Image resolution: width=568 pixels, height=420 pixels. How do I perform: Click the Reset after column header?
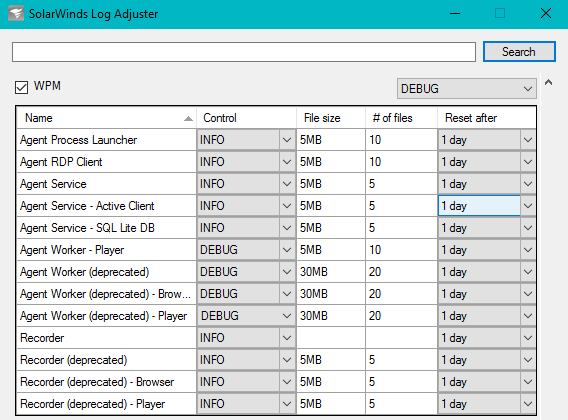(x=486, y=118)
